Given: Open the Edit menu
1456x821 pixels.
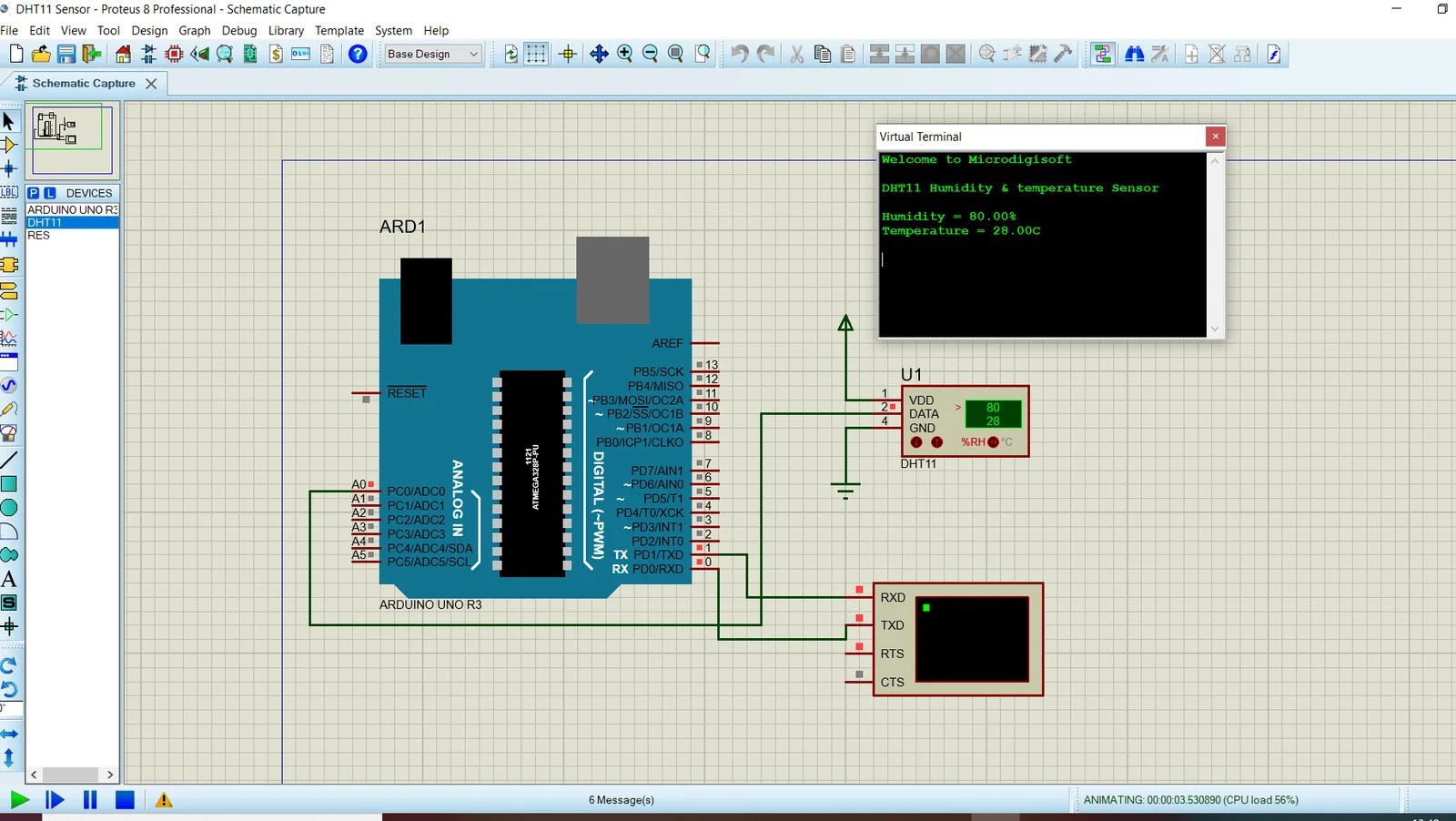Looking at the screenshot, I should [x=39, y=30].
